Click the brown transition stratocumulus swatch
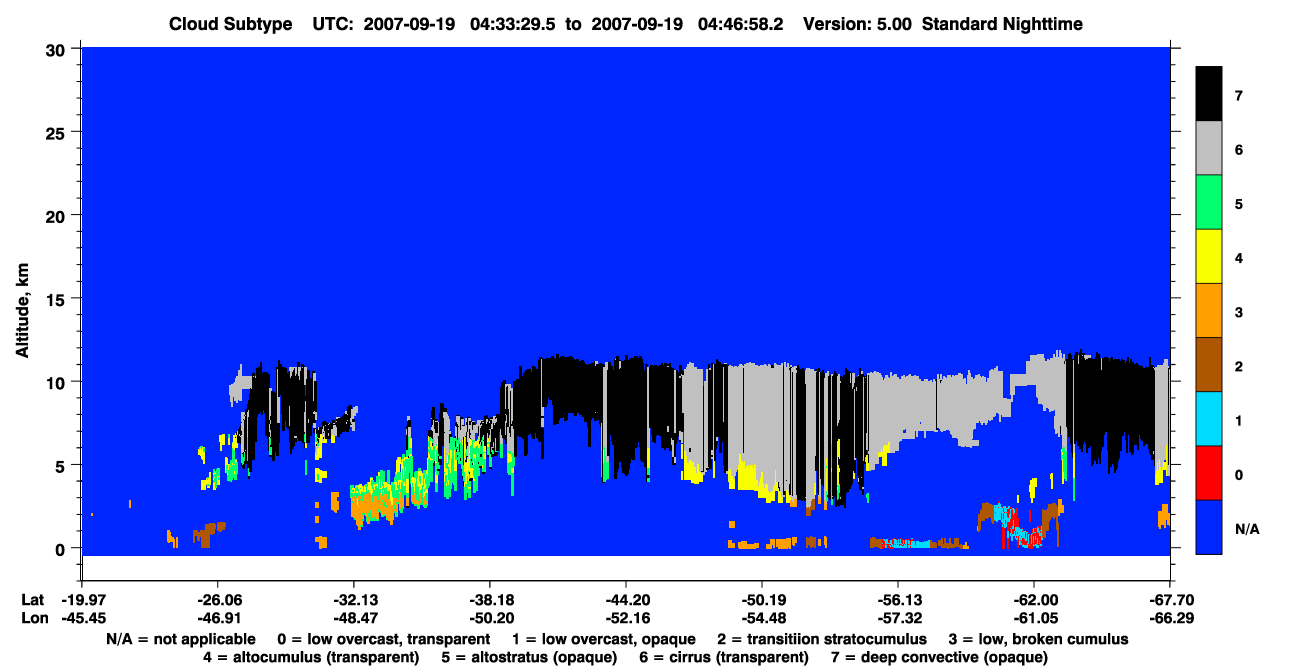Screen dimensions: 1300x667 tap(1209, 365)
